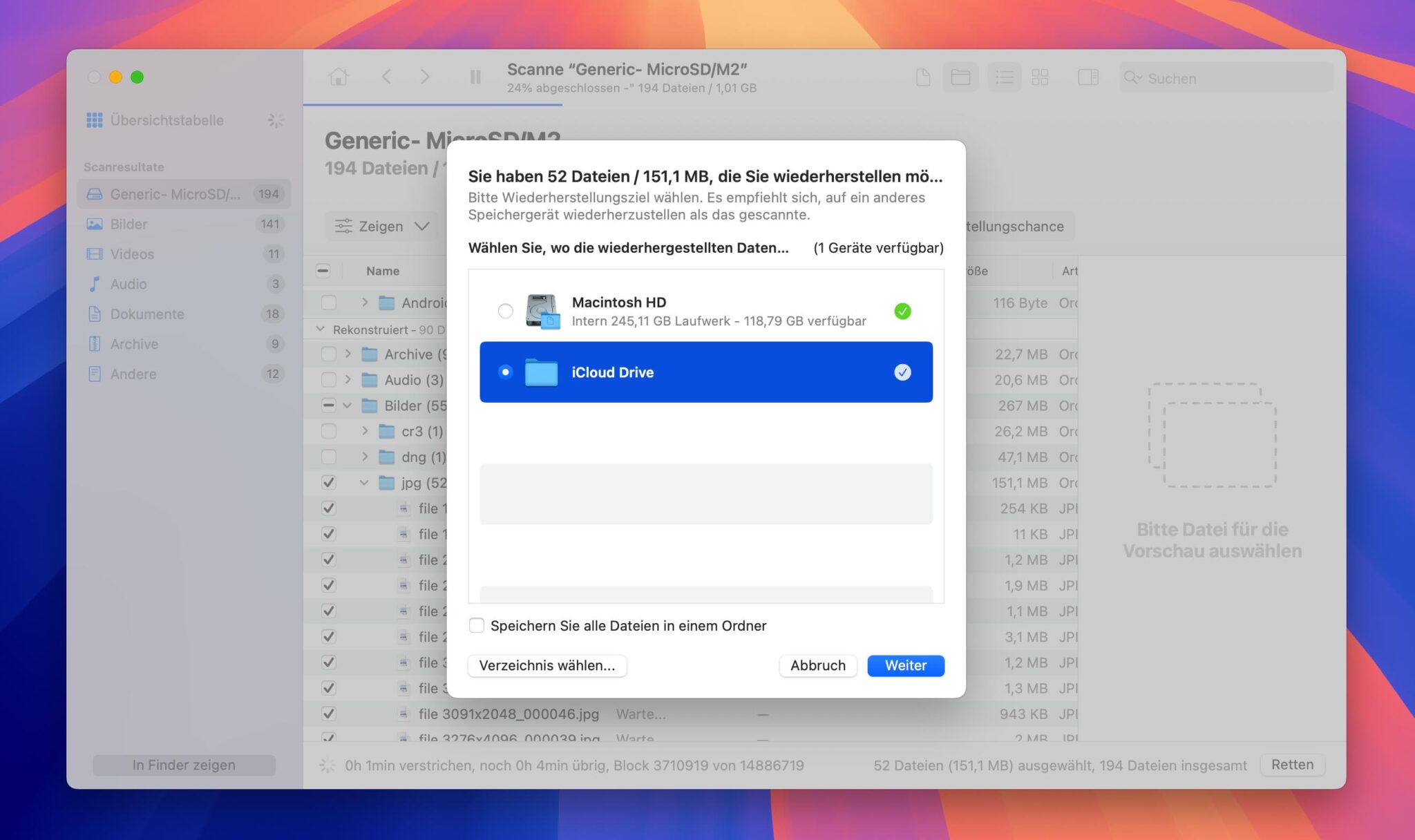Open Bilder category in sidebar
Screen dimensions: 1415x840
tap(184, 224)
